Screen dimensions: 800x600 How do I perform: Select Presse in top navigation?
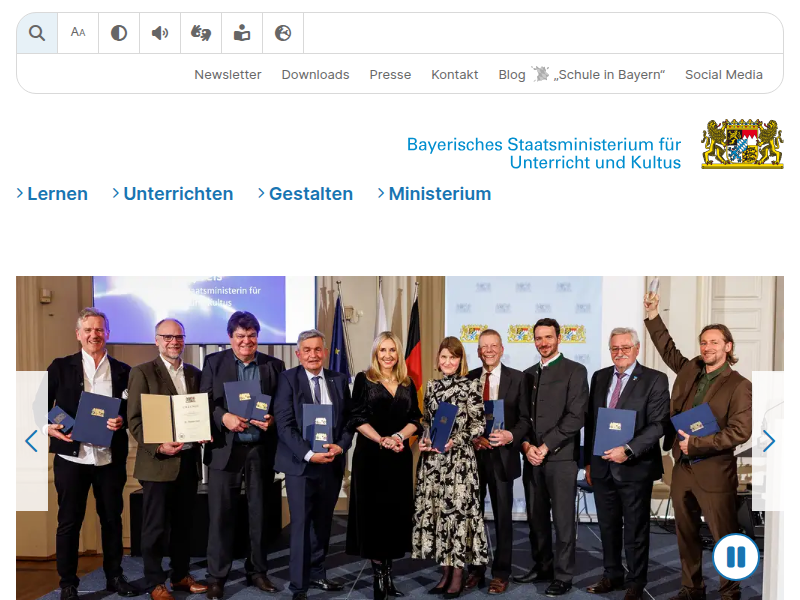(x=390, y=75)
